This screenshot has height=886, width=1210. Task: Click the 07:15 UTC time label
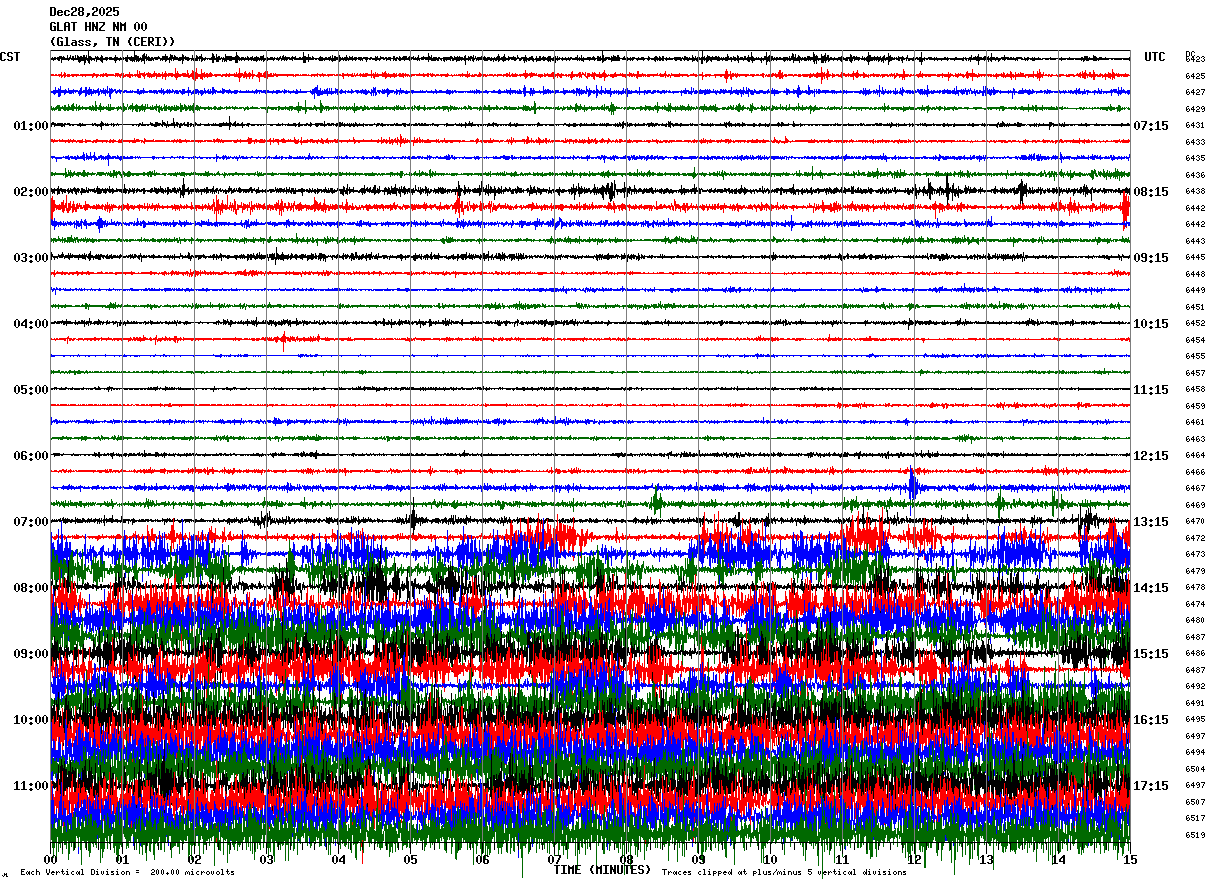point(1151,126)
